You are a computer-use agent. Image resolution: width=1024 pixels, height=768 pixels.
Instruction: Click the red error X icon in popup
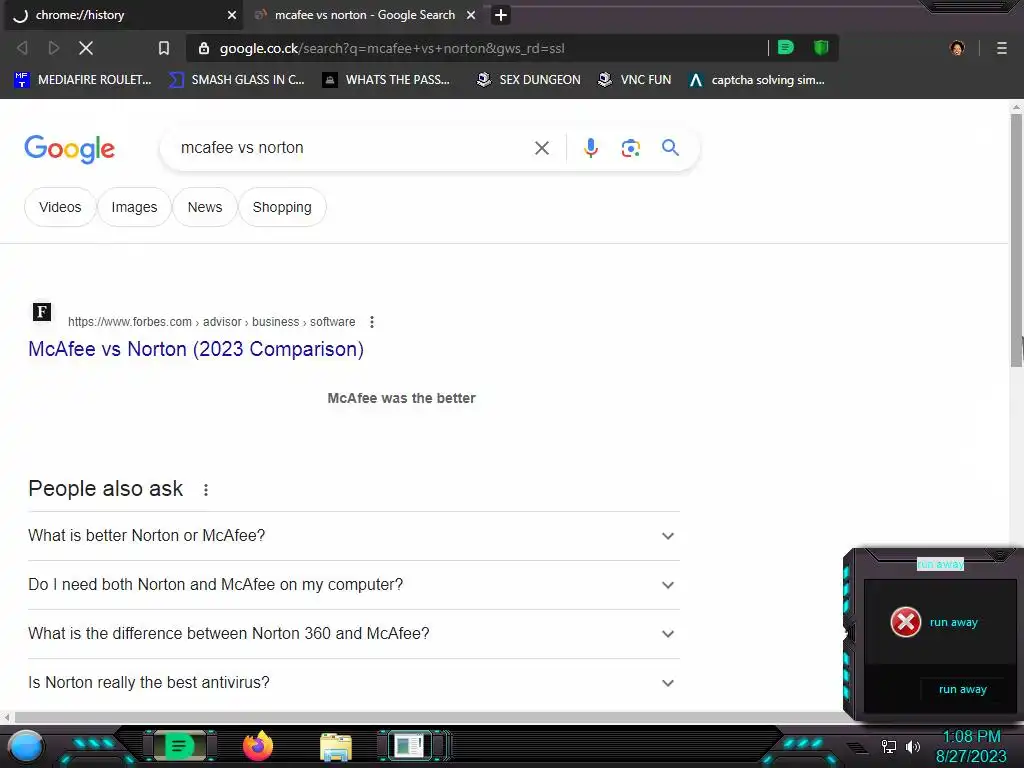tap(906, 622)
